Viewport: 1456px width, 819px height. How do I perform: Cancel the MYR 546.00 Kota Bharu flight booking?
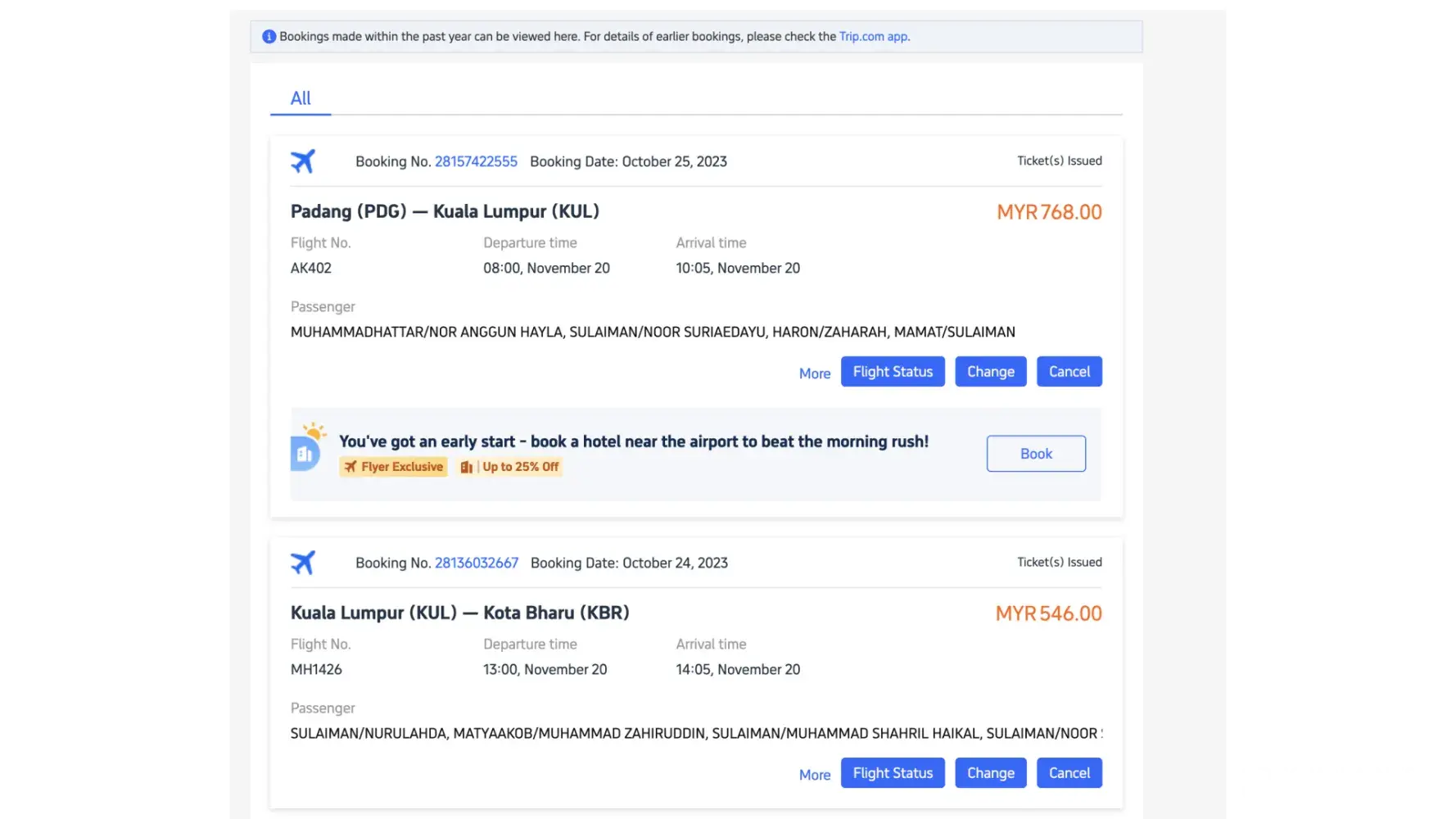point(1069,773)
